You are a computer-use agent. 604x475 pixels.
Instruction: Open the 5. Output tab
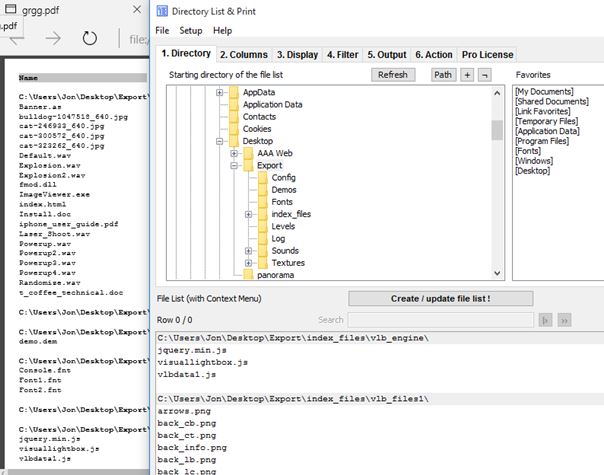coord(387,54)
